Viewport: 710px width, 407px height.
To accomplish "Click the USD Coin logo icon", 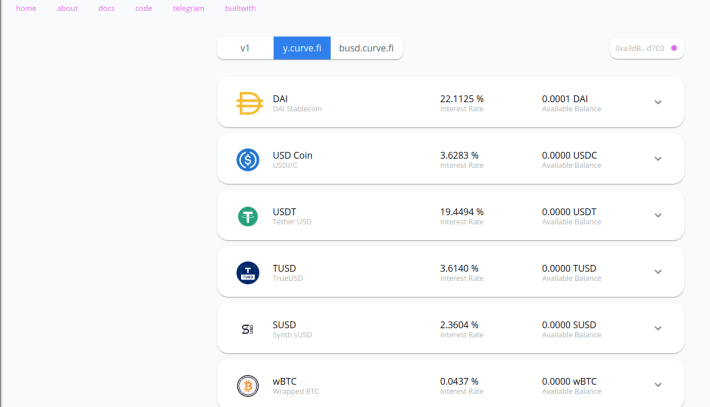I will click(x=248, y=159).
